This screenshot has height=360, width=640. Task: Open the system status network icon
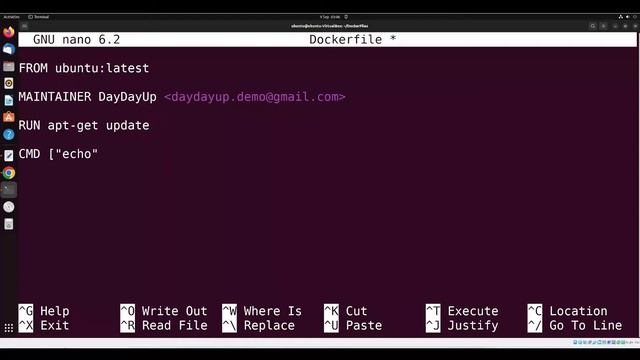620,17
